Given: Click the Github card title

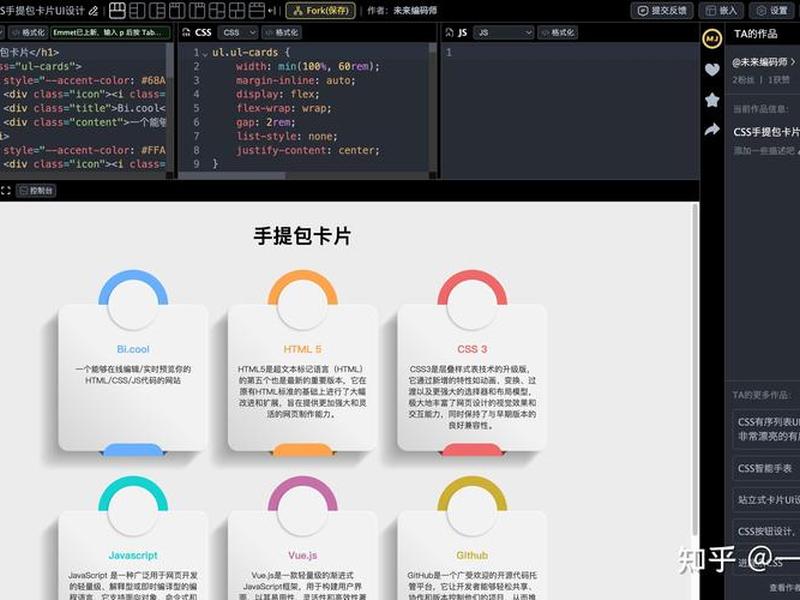Looking at the screenshot, I should (472, 556).
